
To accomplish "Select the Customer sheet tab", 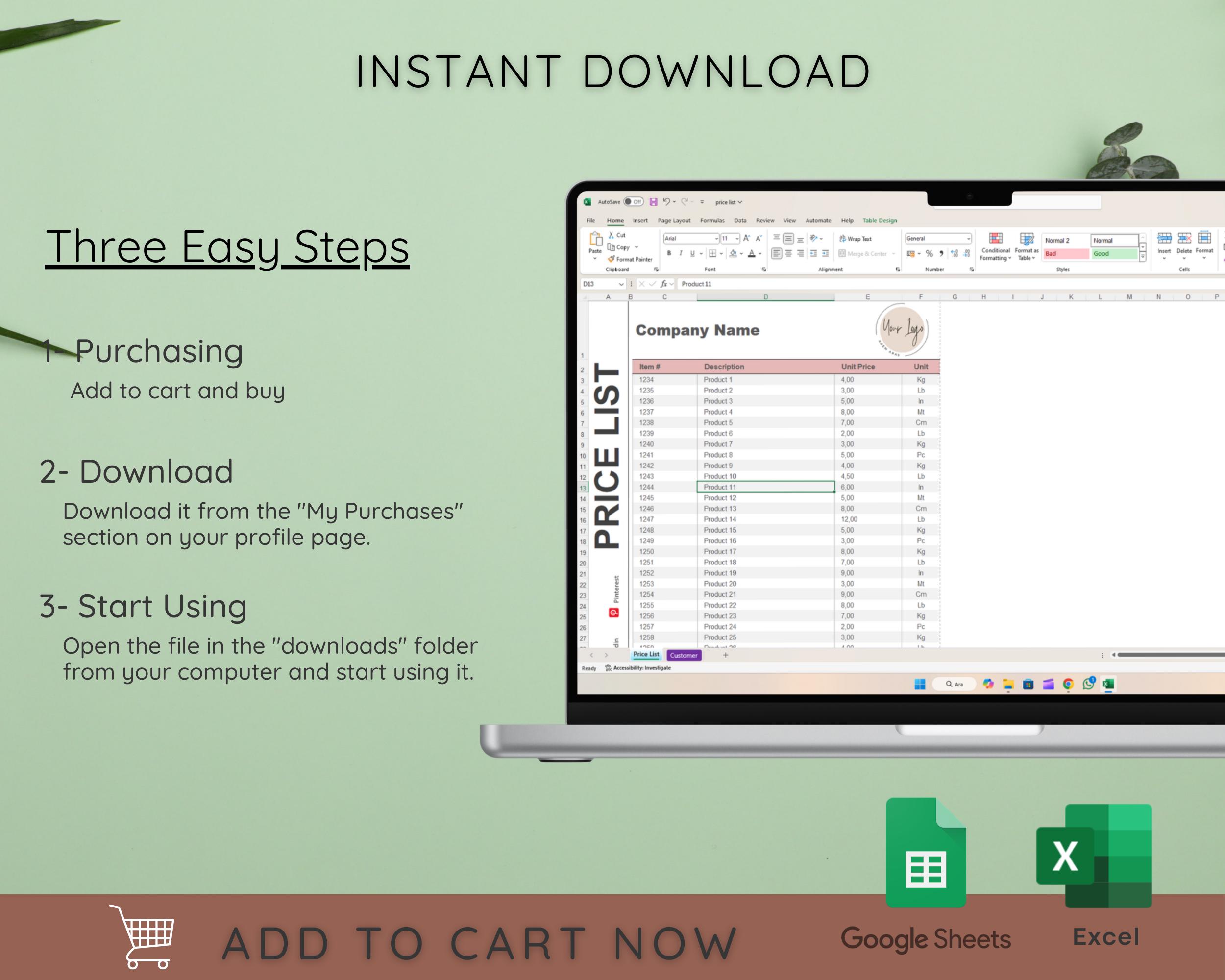I will pyautogui.click(x=684, y=655).
